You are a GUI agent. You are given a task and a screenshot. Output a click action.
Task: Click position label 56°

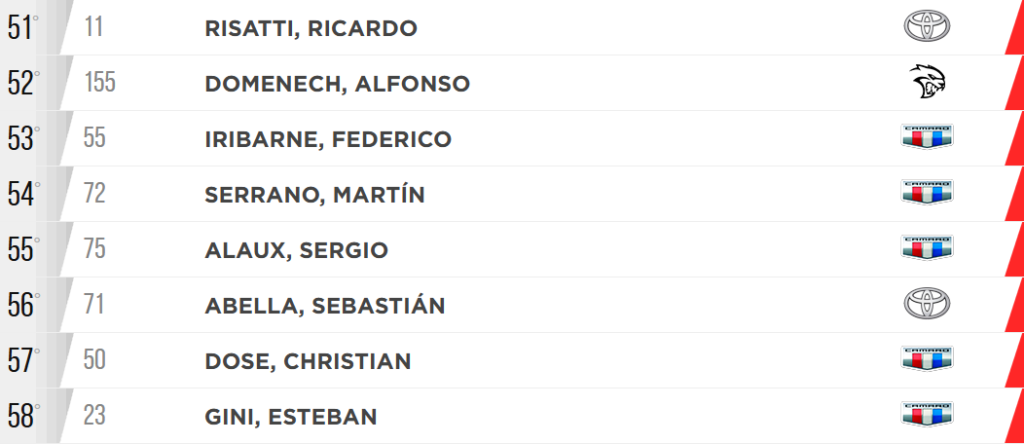click(23, 306)
